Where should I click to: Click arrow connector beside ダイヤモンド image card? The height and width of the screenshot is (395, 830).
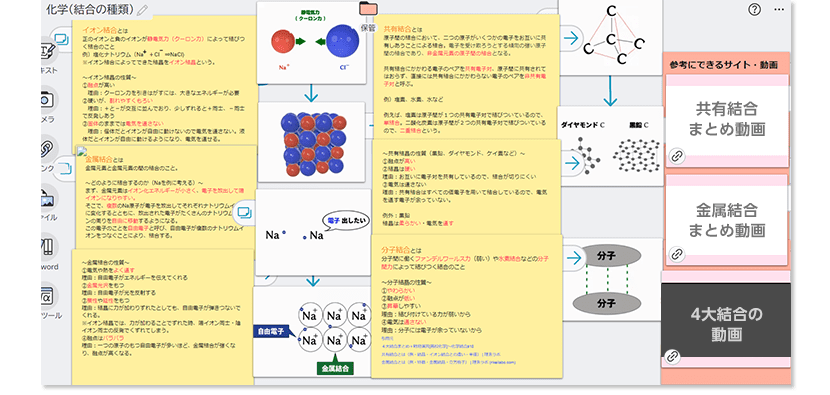pyautogui.click(x=571, y=162)
